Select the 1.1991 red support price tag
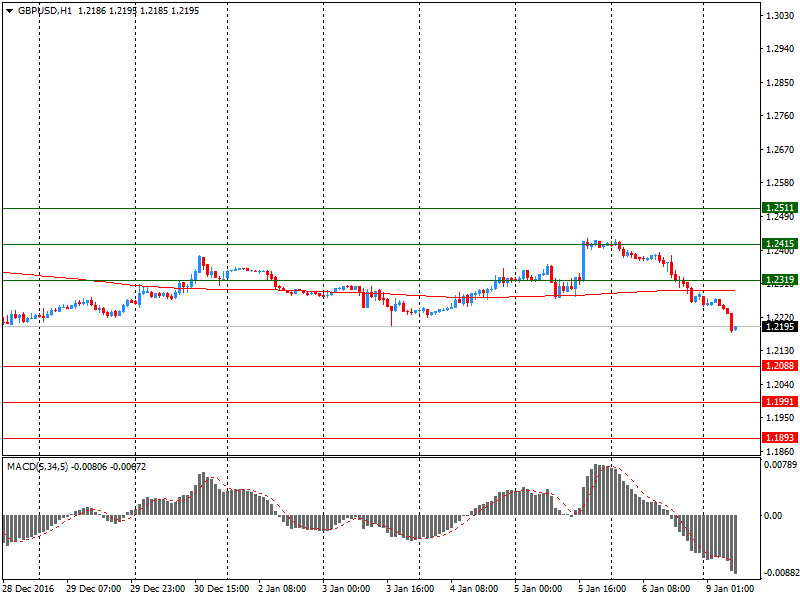Viewport: 800px width, 600px height. click(x=780, y=402)
